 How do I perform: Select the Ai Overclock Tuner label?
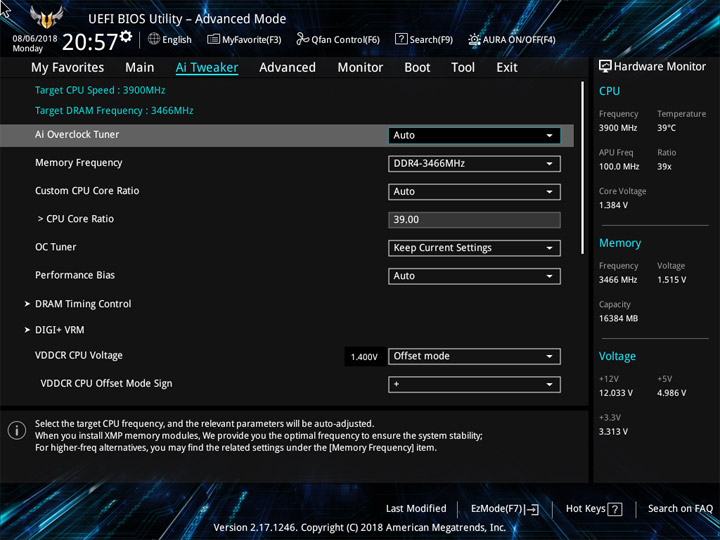77,135
